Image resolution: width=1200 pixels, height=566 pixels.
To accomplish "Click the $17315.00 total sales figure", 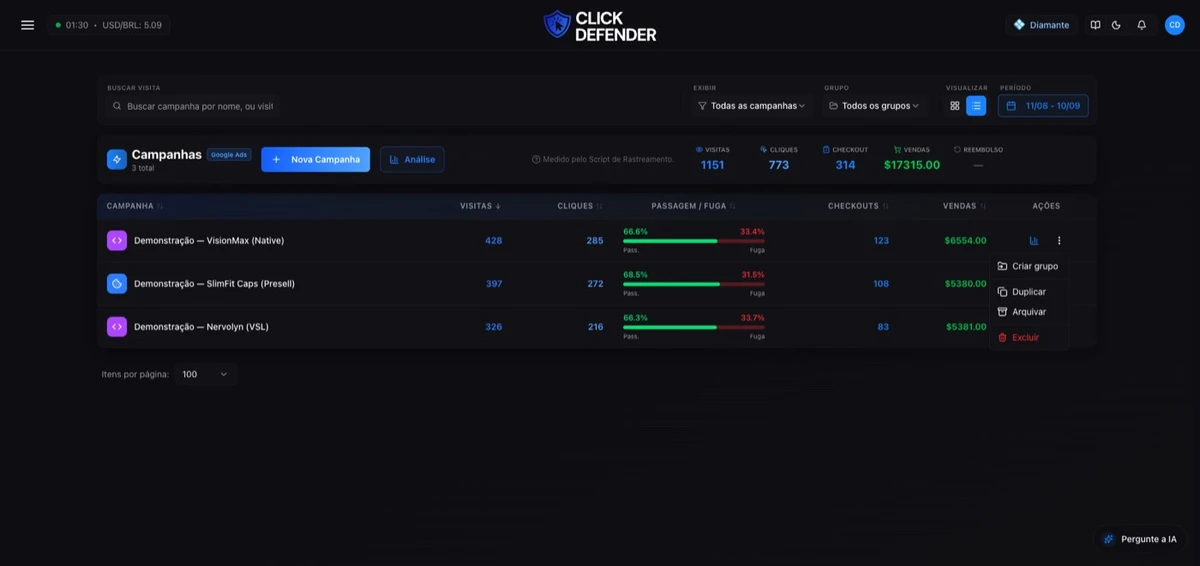I will click(x=912, y=165).
